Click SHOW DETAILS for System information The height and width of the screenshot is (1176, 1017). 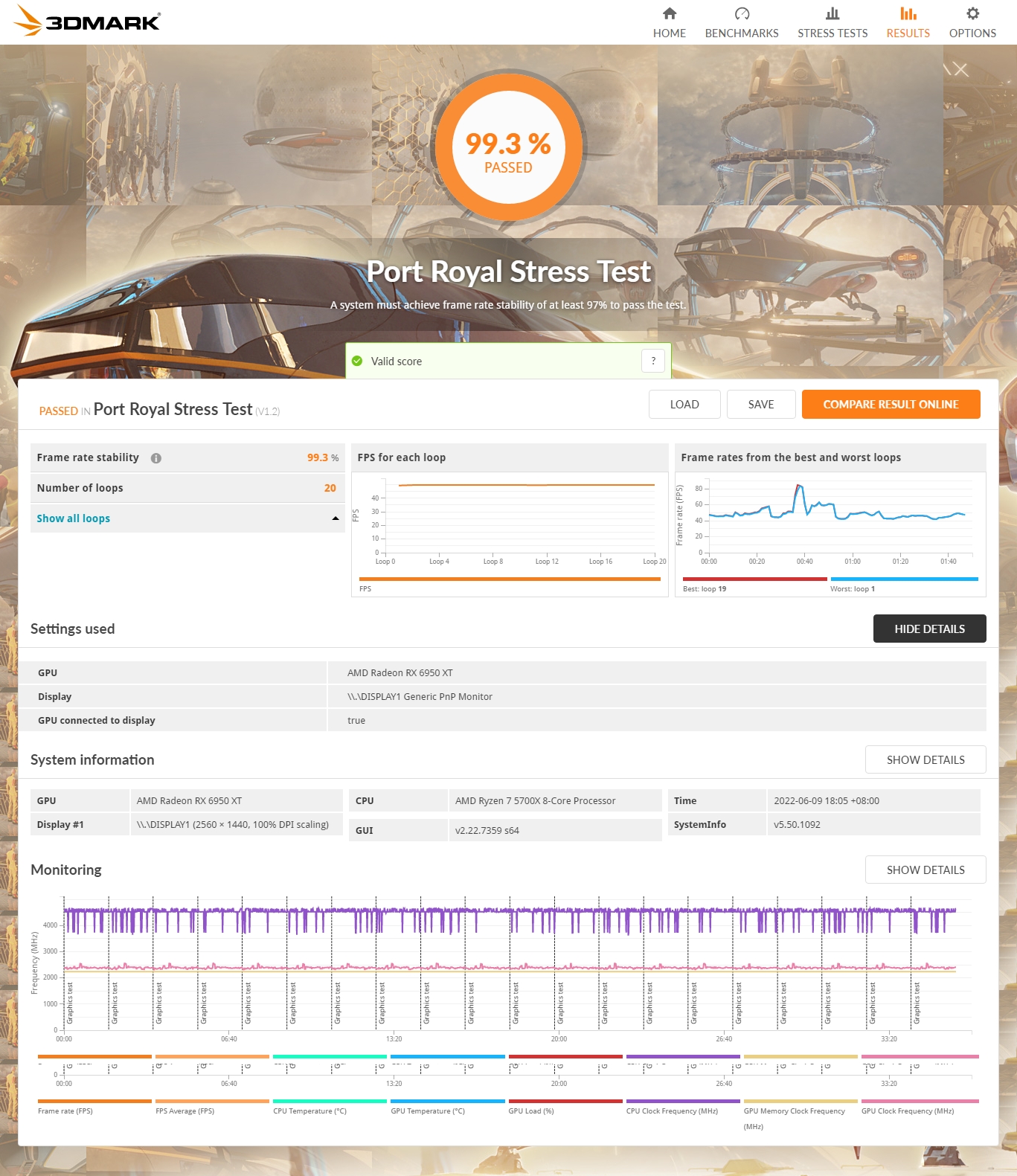[x=925, y=759]
